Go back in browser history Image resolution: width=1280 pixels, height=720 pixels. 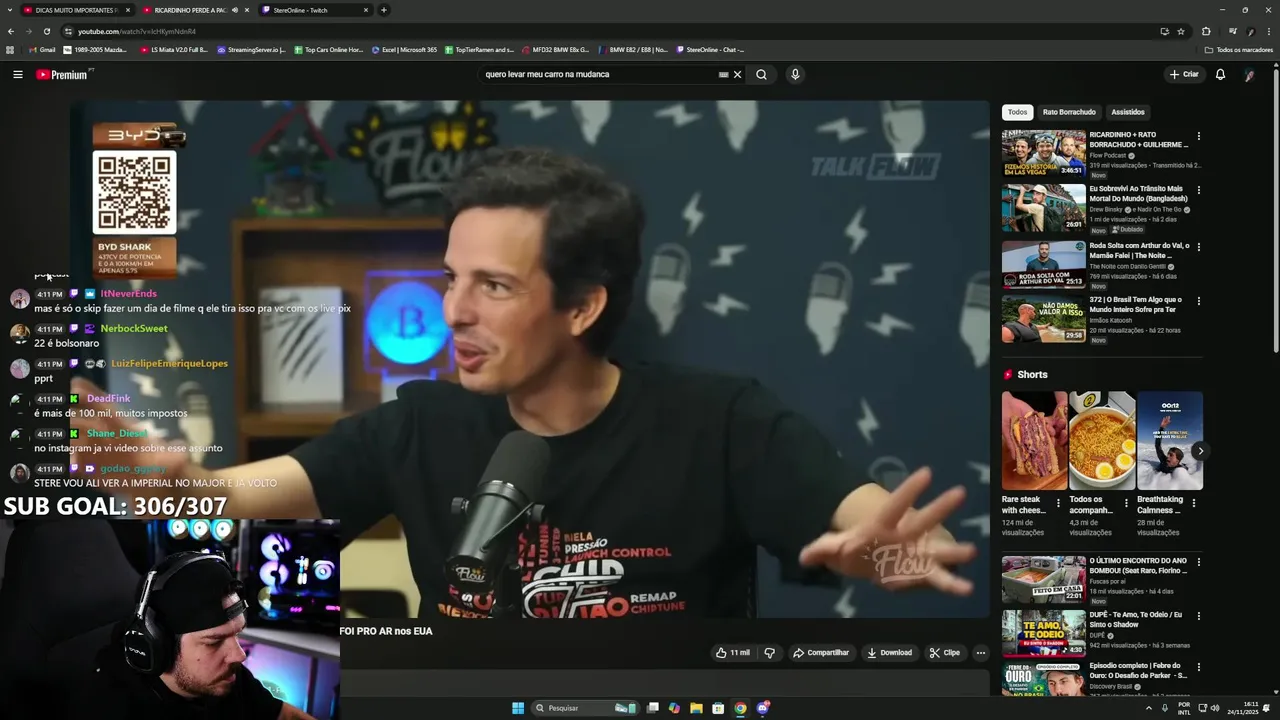(11, 31)
